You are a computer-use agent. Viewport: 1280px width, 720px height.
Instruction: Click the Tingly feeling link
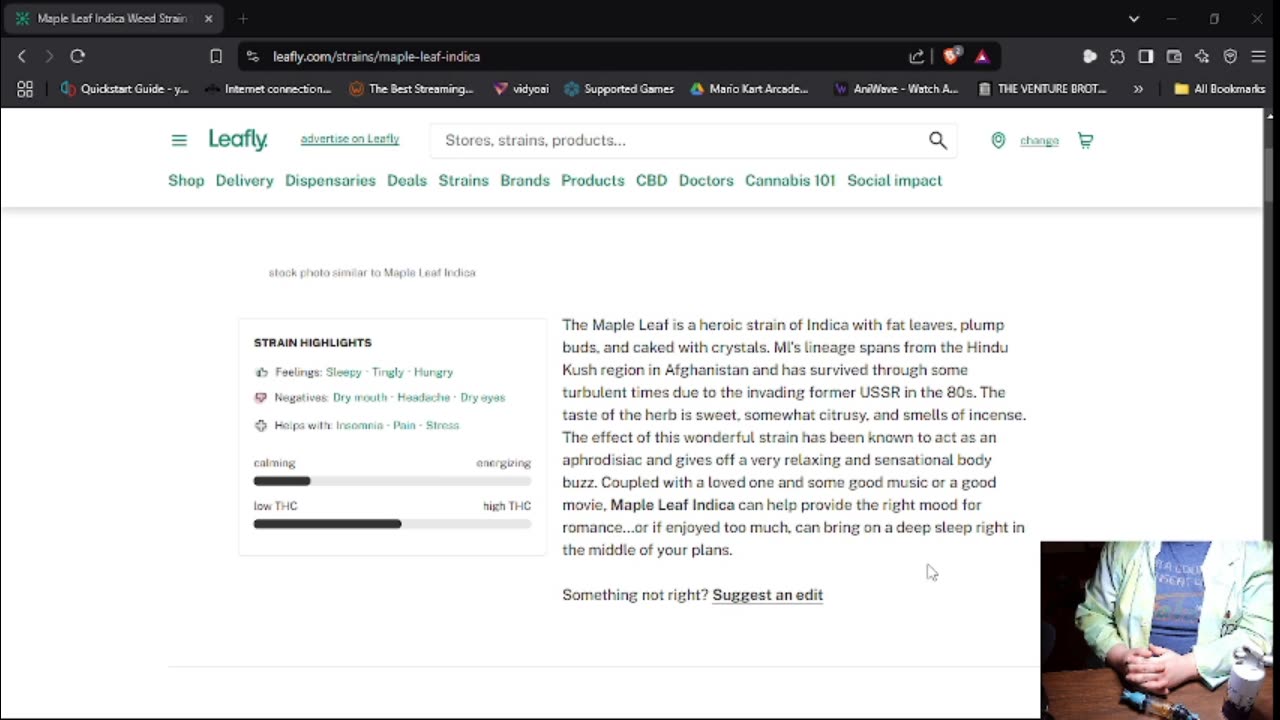388,372
